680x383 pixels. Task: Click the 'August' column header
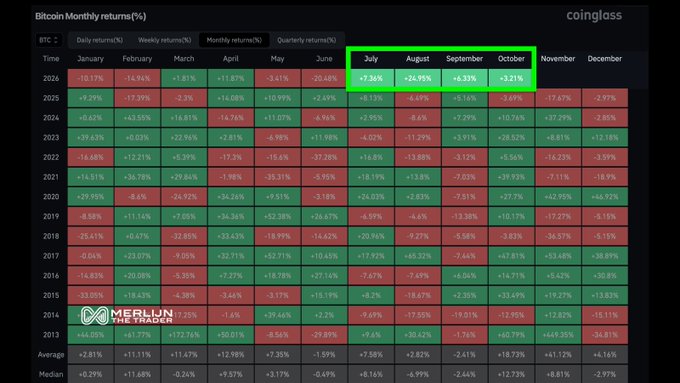coord(418,59)
